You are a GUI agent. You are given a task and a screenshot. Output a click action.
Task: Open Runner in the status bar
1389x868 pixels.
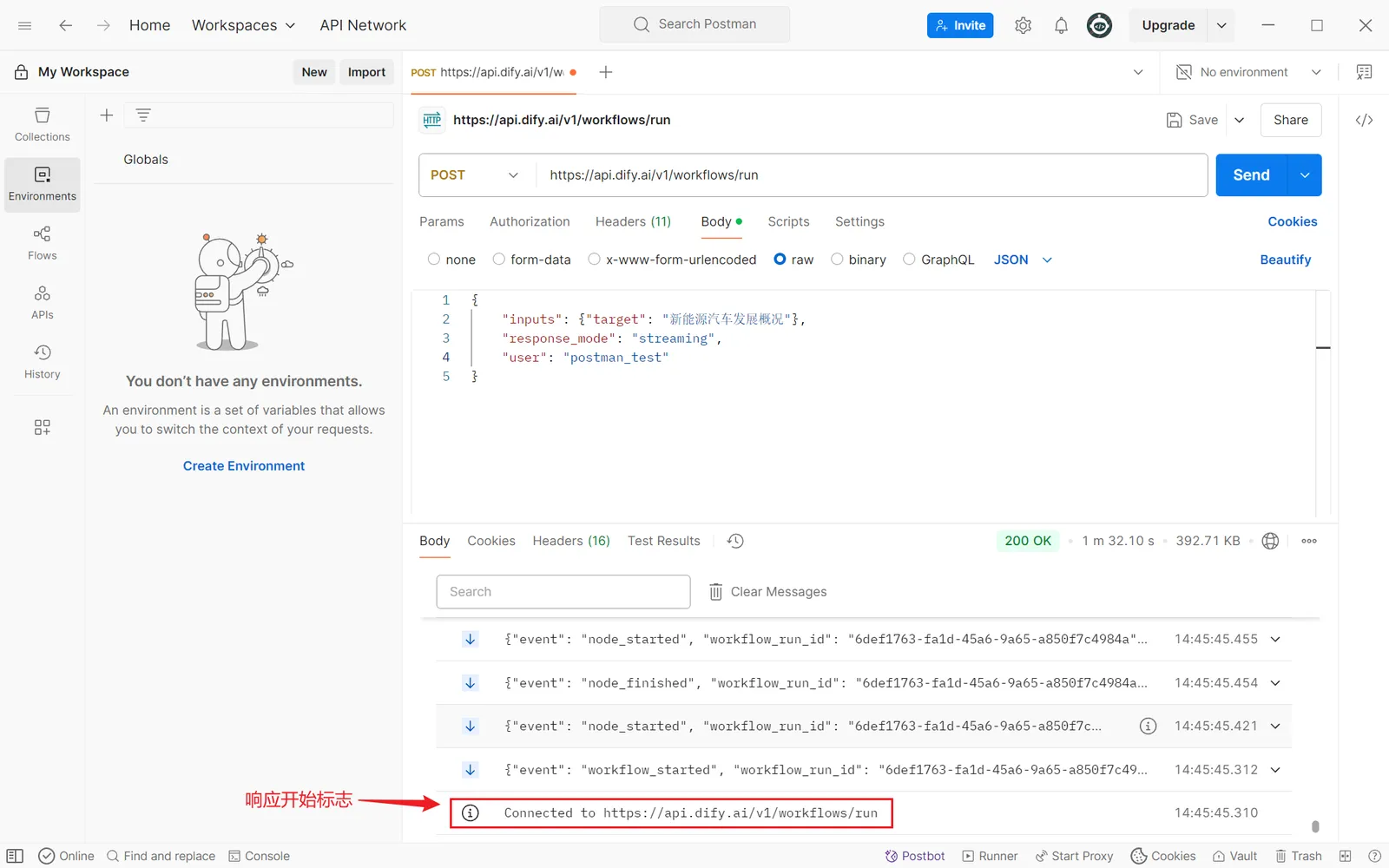click(x=990, y=856)
